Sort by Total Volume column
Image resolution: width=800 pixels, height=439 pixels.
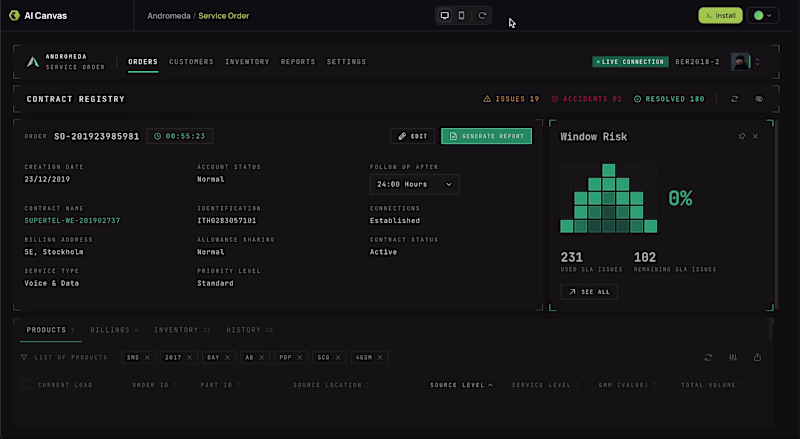(x=712, y=385)
